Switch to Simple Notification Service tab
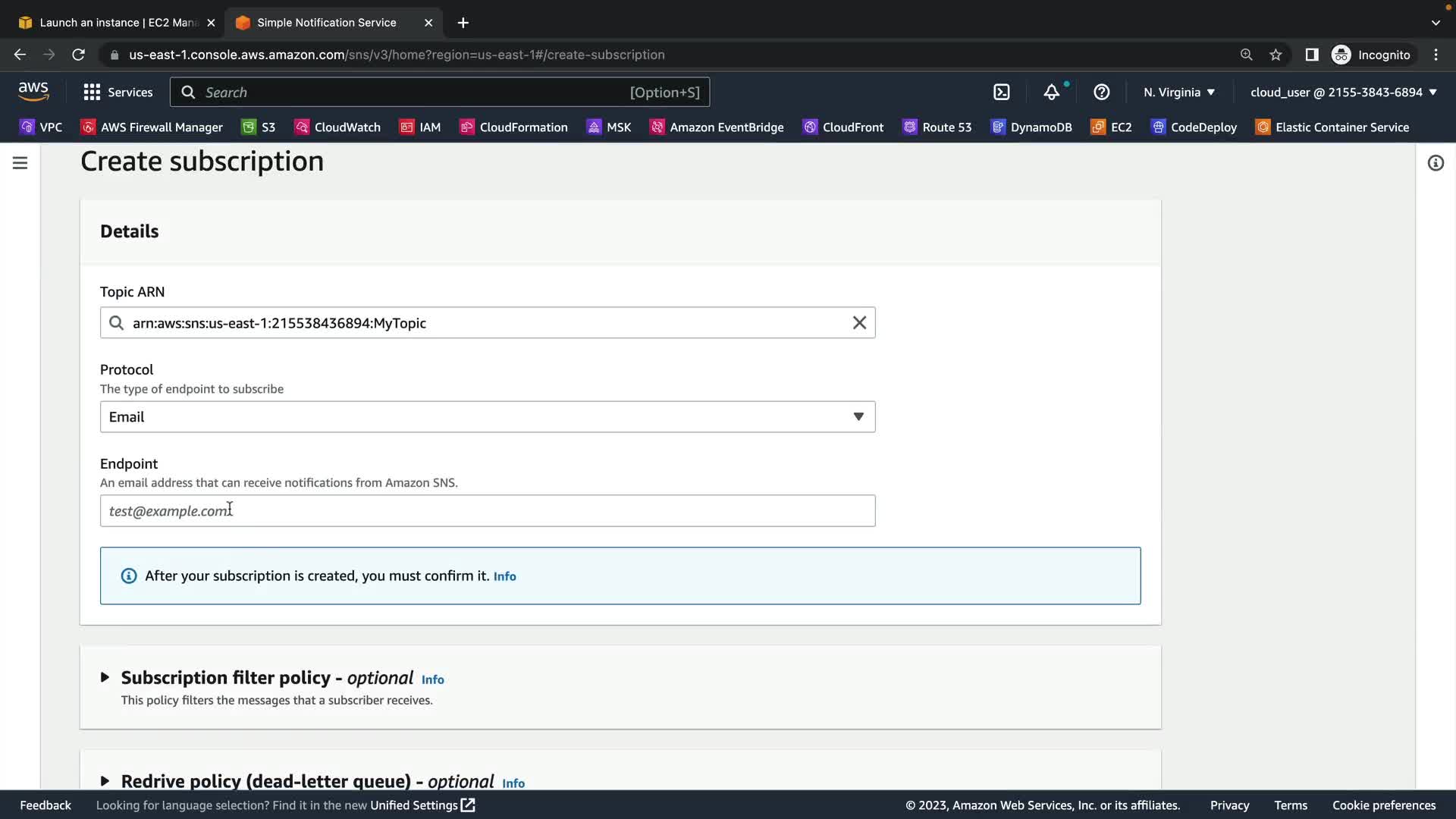Screen dimensions: 1456x819 [326, 23]
